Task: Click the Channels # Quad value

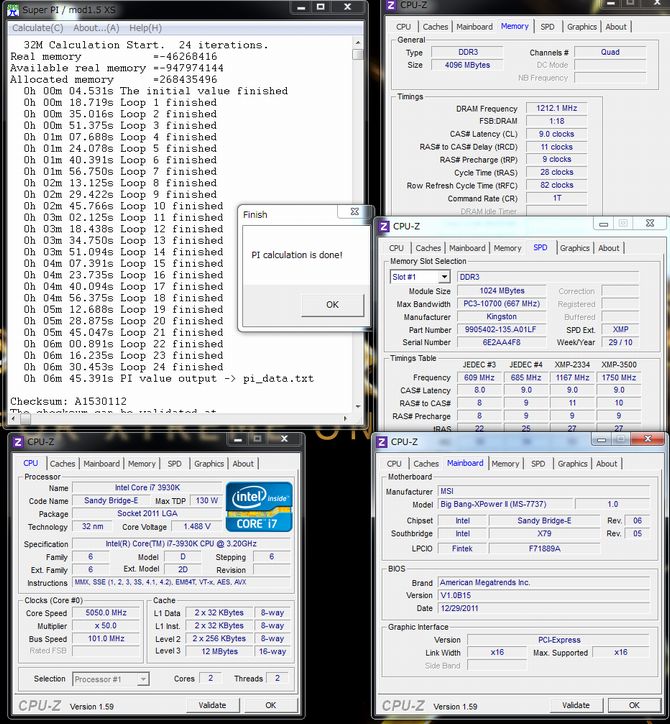Action: tap(610, 52)
